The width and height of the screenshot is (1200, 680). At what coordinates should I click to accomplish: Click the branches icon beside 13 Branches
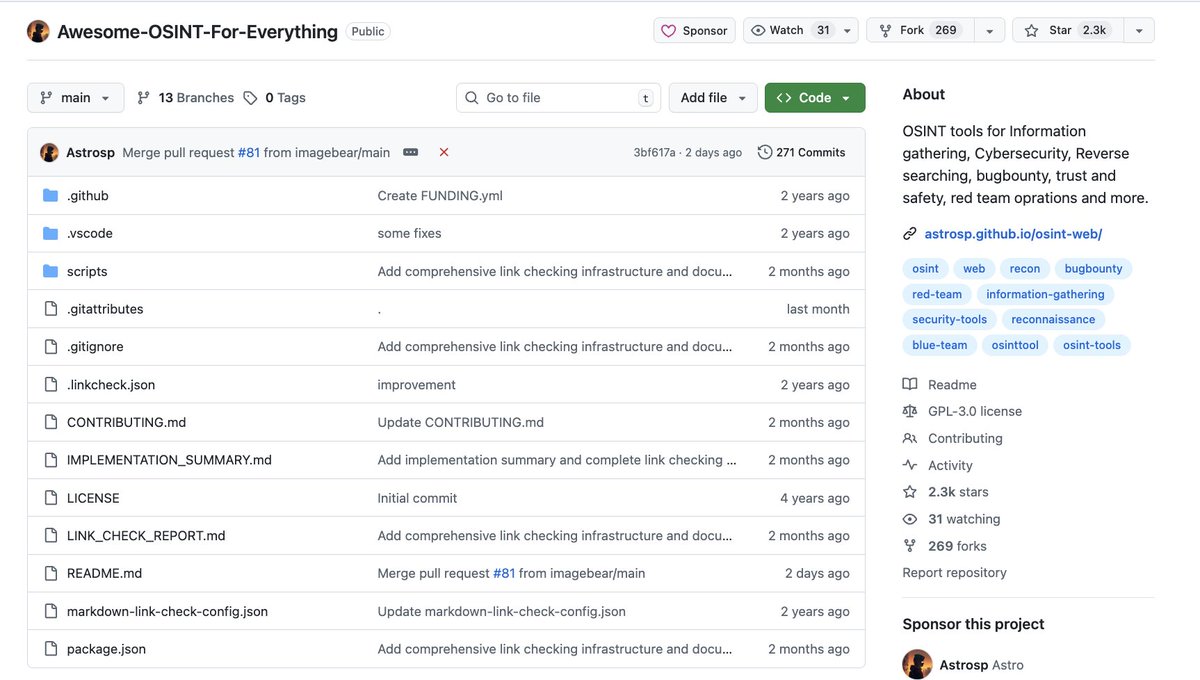pyautogui.click(x=144, y=98)
